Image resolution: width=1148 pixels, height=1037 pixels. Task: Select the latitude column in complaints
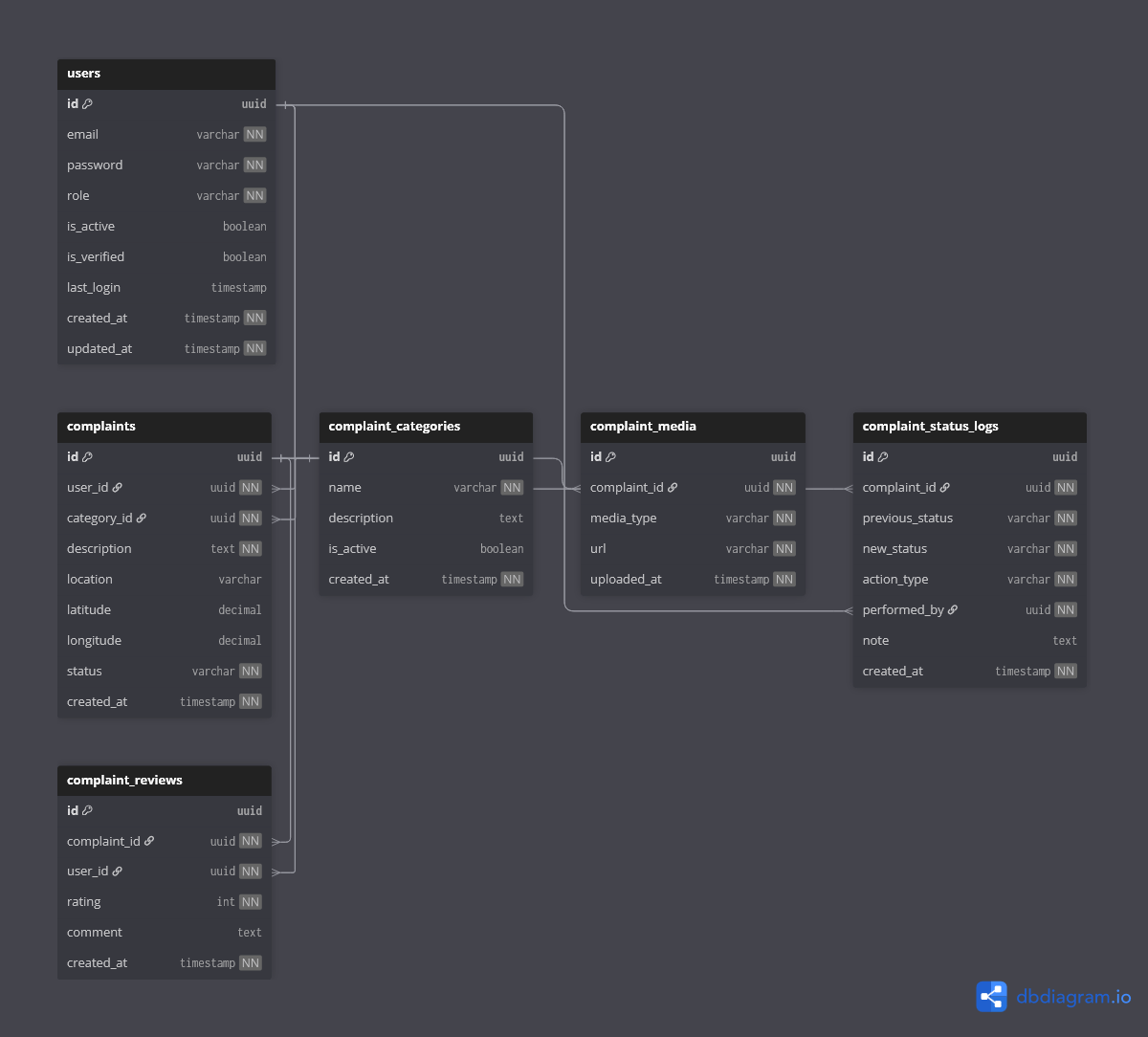point(89,610)
